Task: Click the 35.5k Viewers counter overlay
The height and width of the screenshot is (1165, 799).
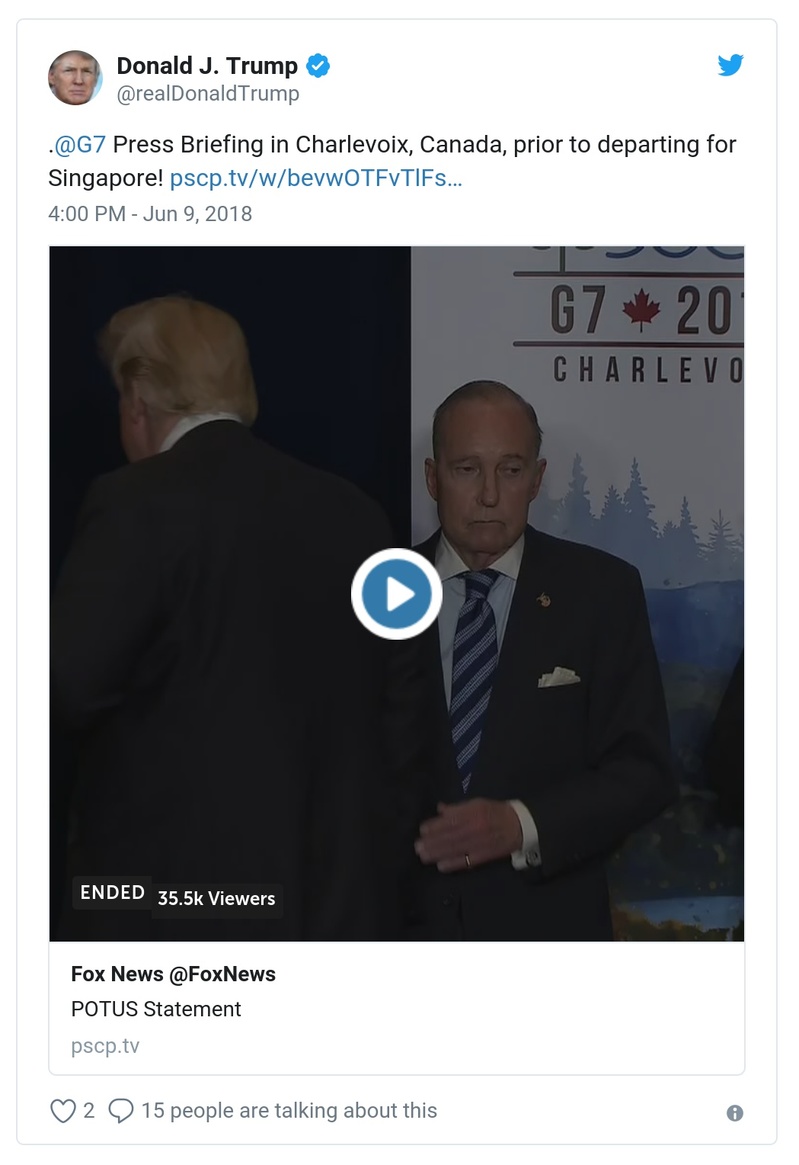Action: [x=216, y=899]
